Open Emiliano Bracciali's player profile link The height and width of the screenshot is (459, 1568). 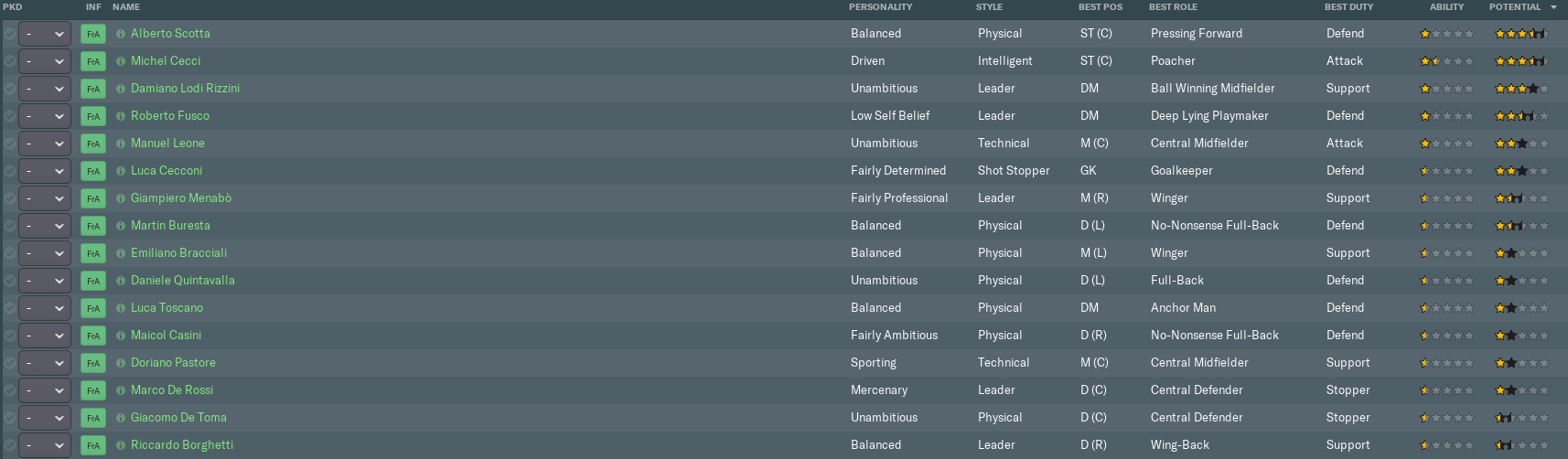pyautogui.click(x=178, y=253)
